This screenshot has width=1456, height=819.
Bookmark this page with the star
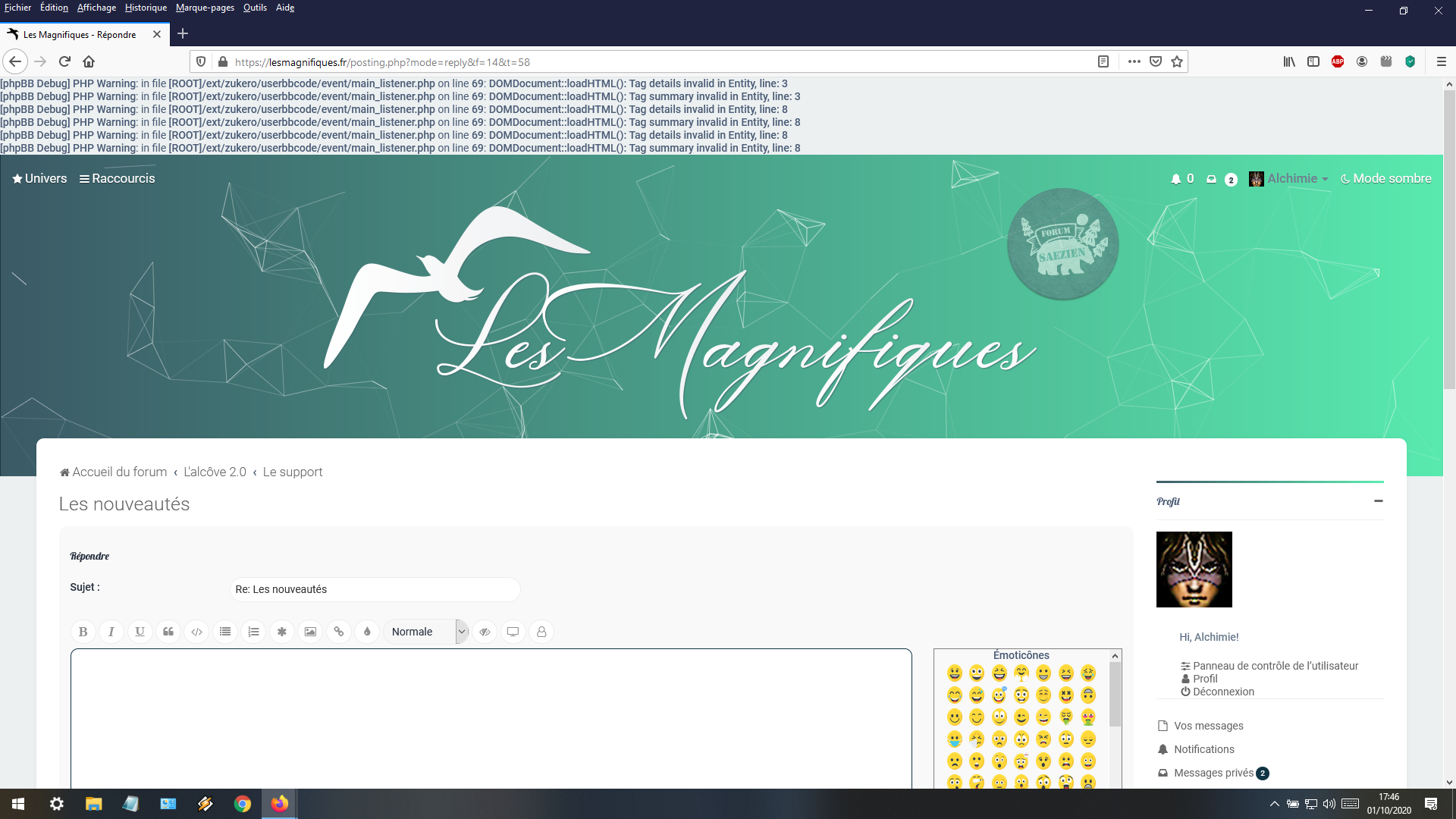(x=1177, y=61)
